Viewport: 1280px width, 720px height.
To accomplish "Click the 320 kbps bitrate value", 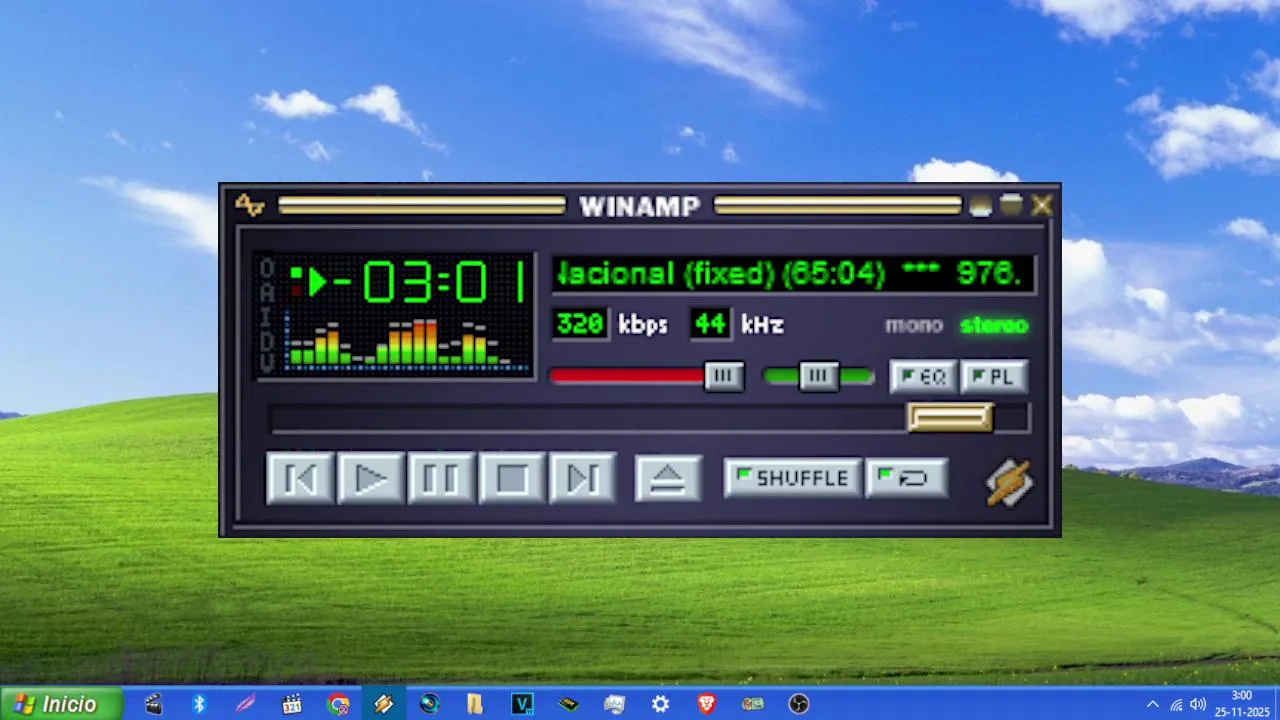I will [x=580, y=324].
